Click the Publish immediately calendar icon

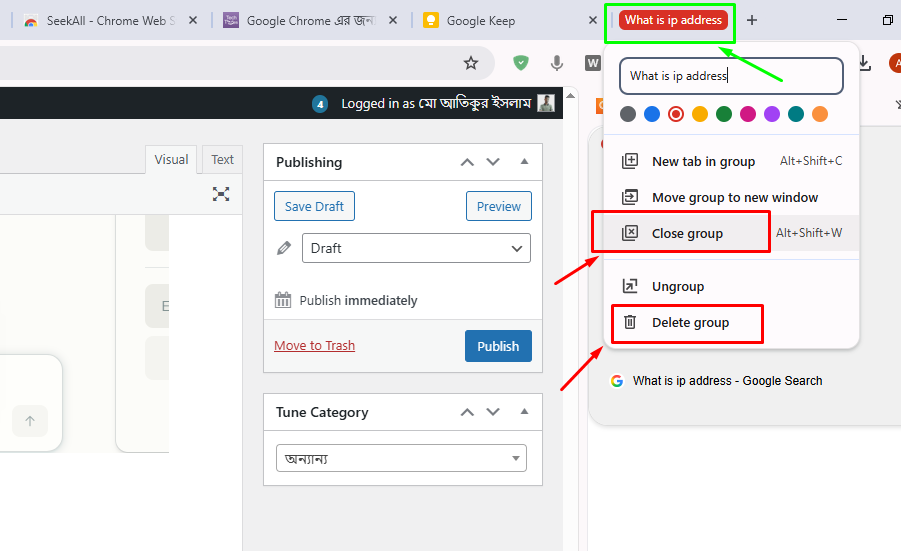[x=283, y=300]
